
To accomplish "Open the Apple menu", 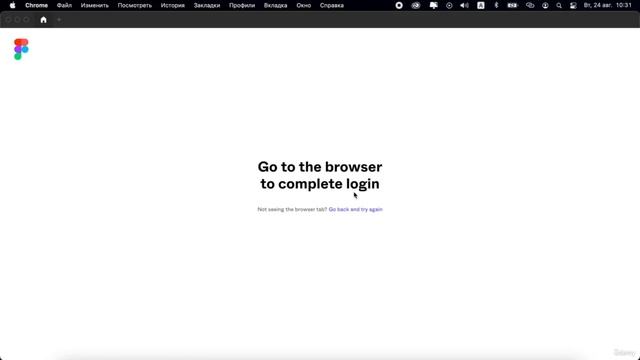I will tap(12, 5).
